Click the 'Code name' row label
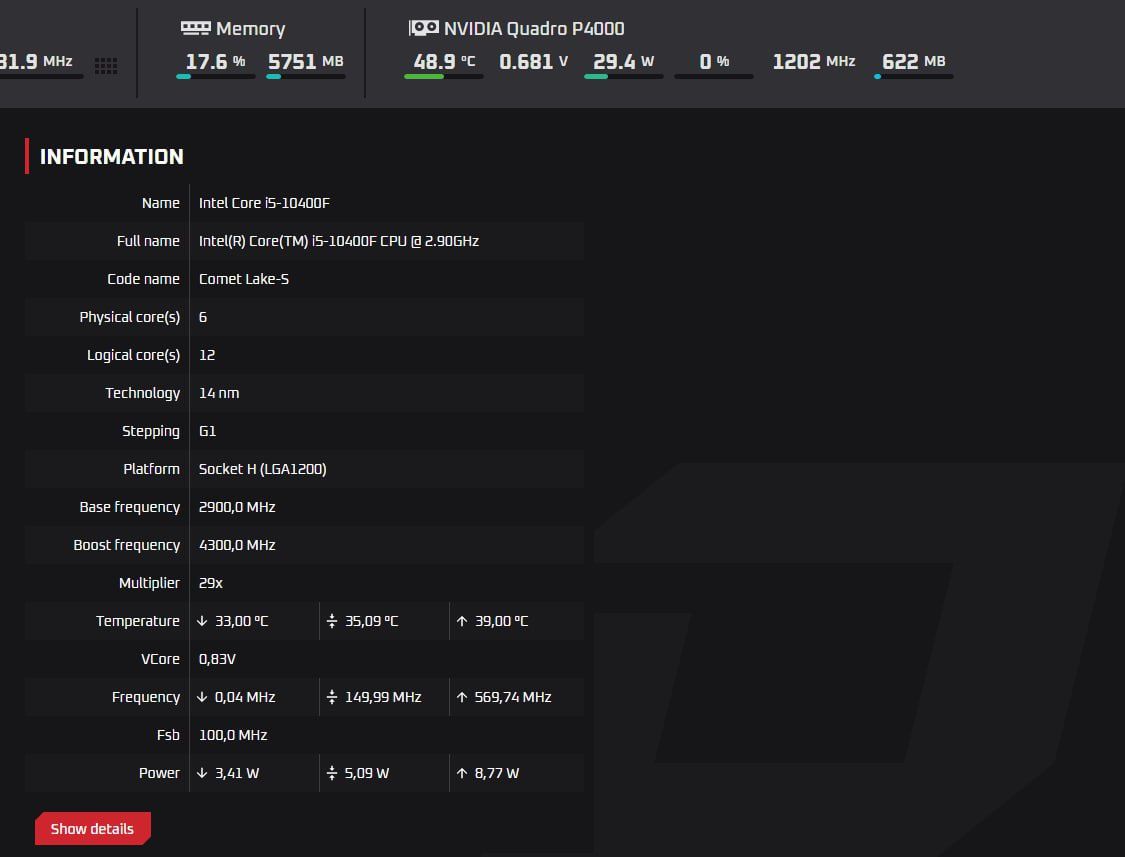The image size is (1125, 857). pos(143,279)
